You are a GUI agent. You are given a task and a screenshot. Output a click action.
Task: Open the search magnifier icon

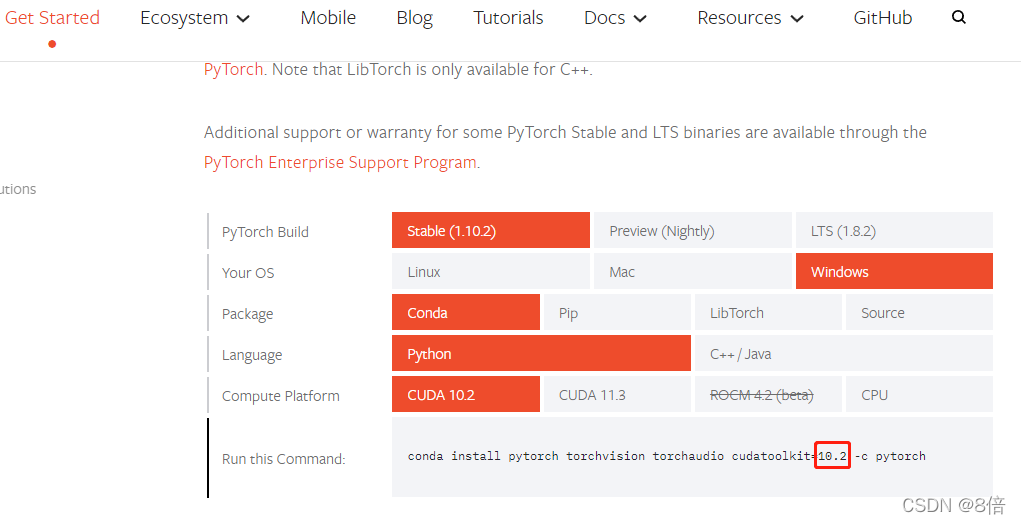[x=958, y=18]
